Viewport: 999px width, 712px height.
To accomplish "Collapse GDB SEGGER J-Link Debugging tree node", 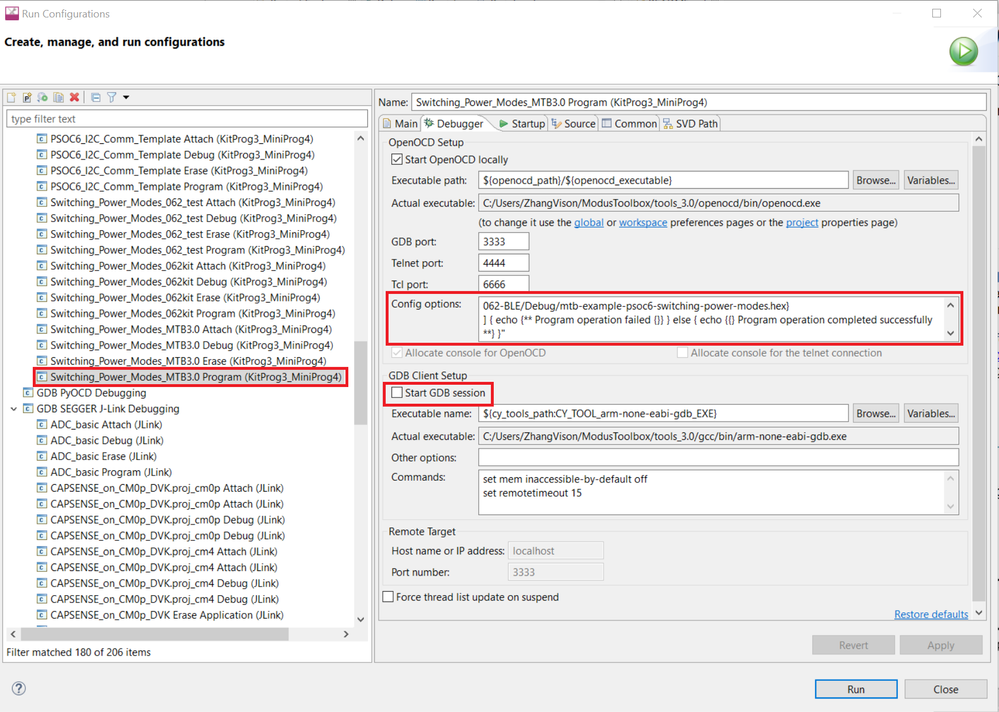I will (x=14, y=409).
